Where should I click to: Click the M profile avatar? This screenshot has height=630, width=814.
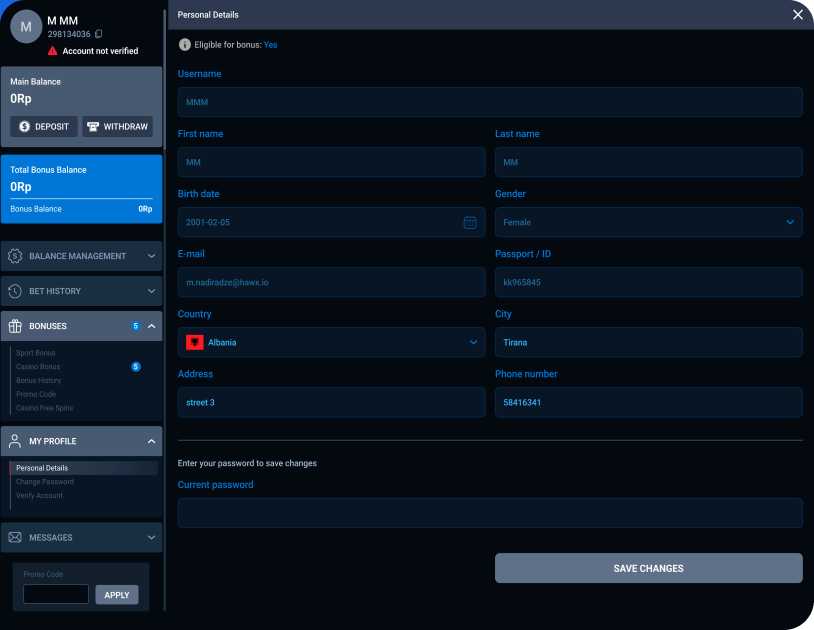tap(26, 27)
